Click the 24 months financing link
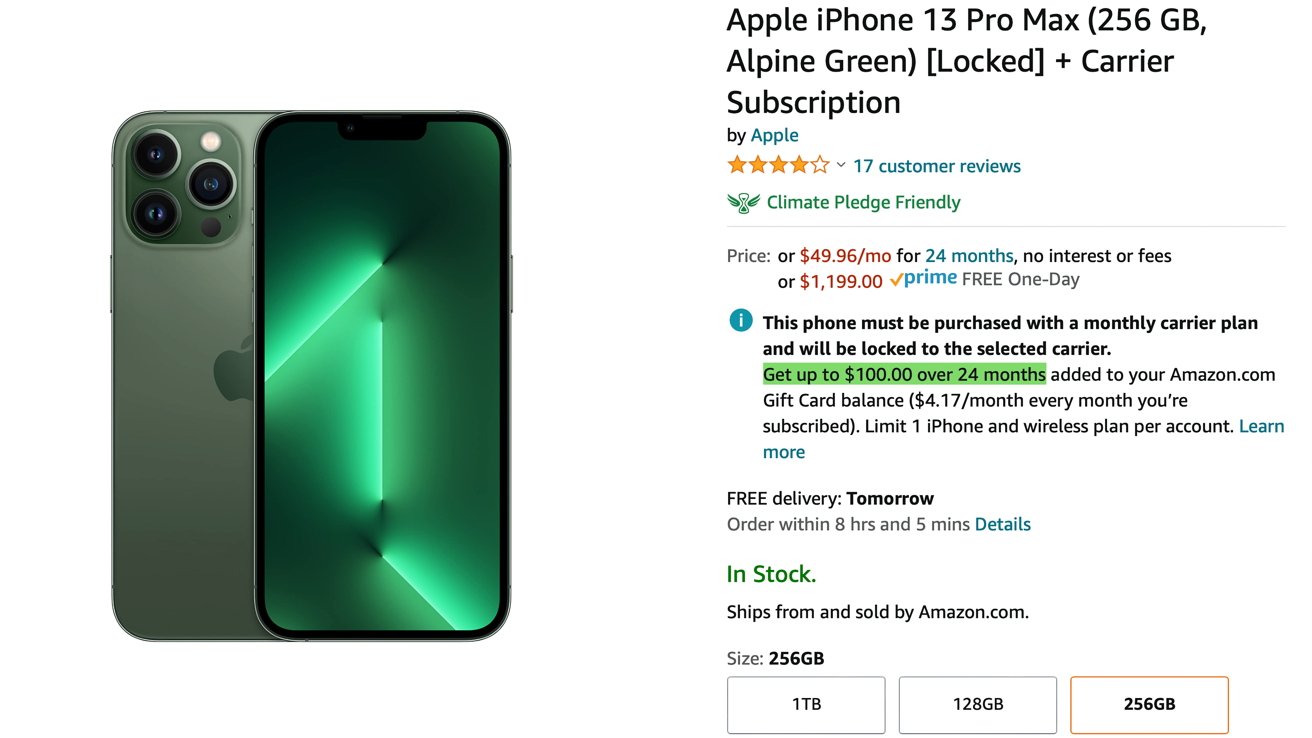The image size is (1312, 738). 968,256
